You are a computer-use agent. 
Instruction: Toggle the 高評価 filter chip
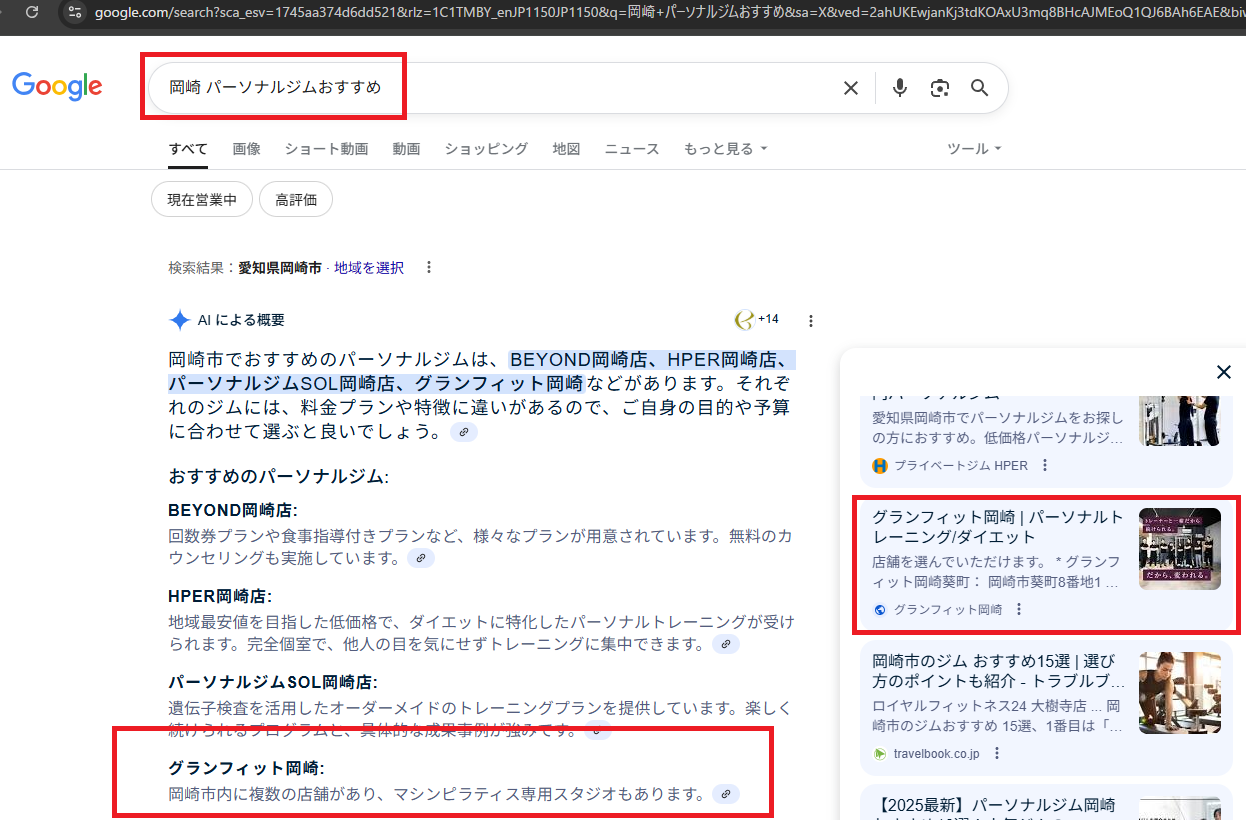296,199
